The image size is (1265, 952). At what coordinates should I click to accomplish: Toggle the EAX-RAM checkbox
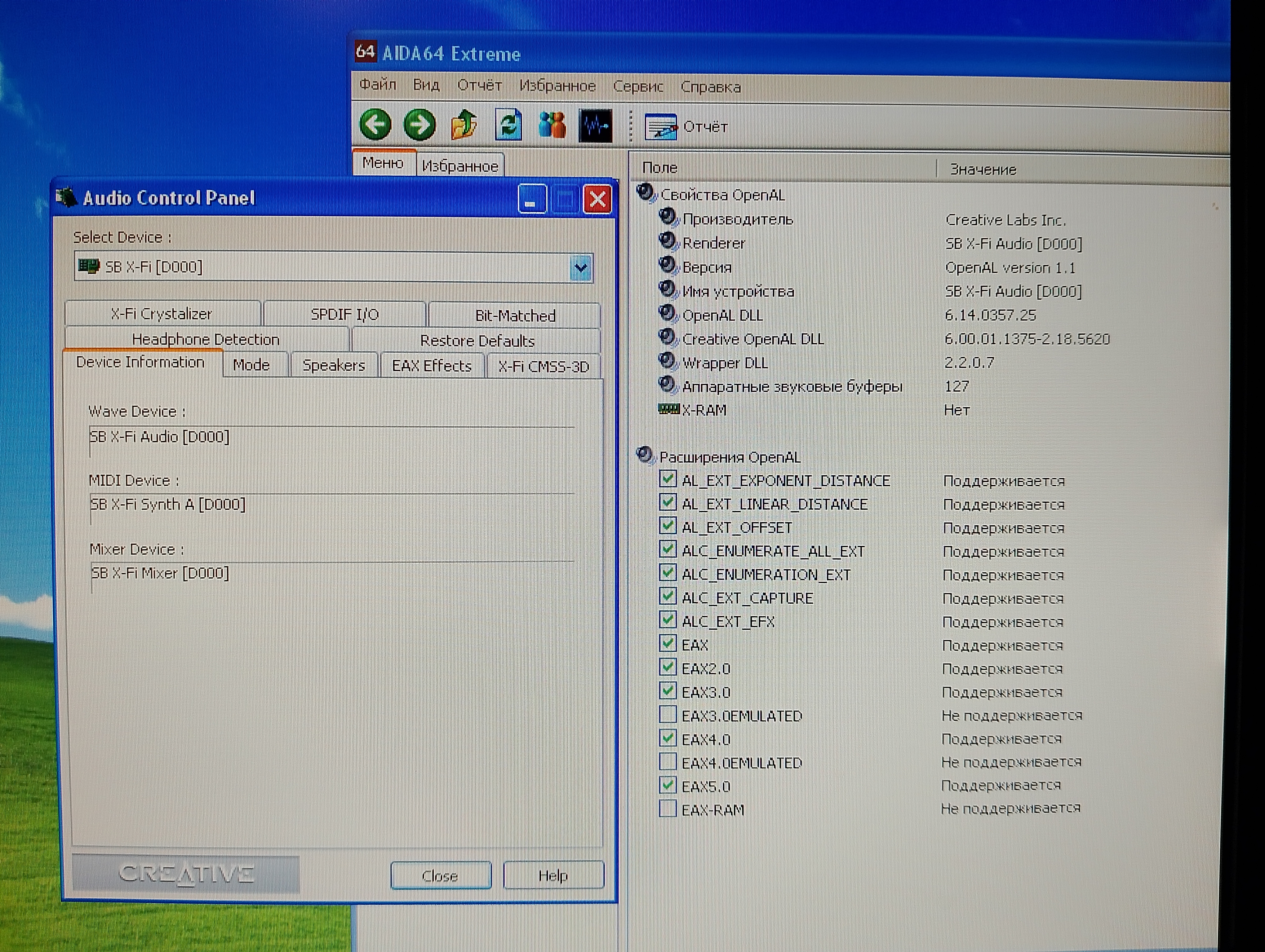668,809
